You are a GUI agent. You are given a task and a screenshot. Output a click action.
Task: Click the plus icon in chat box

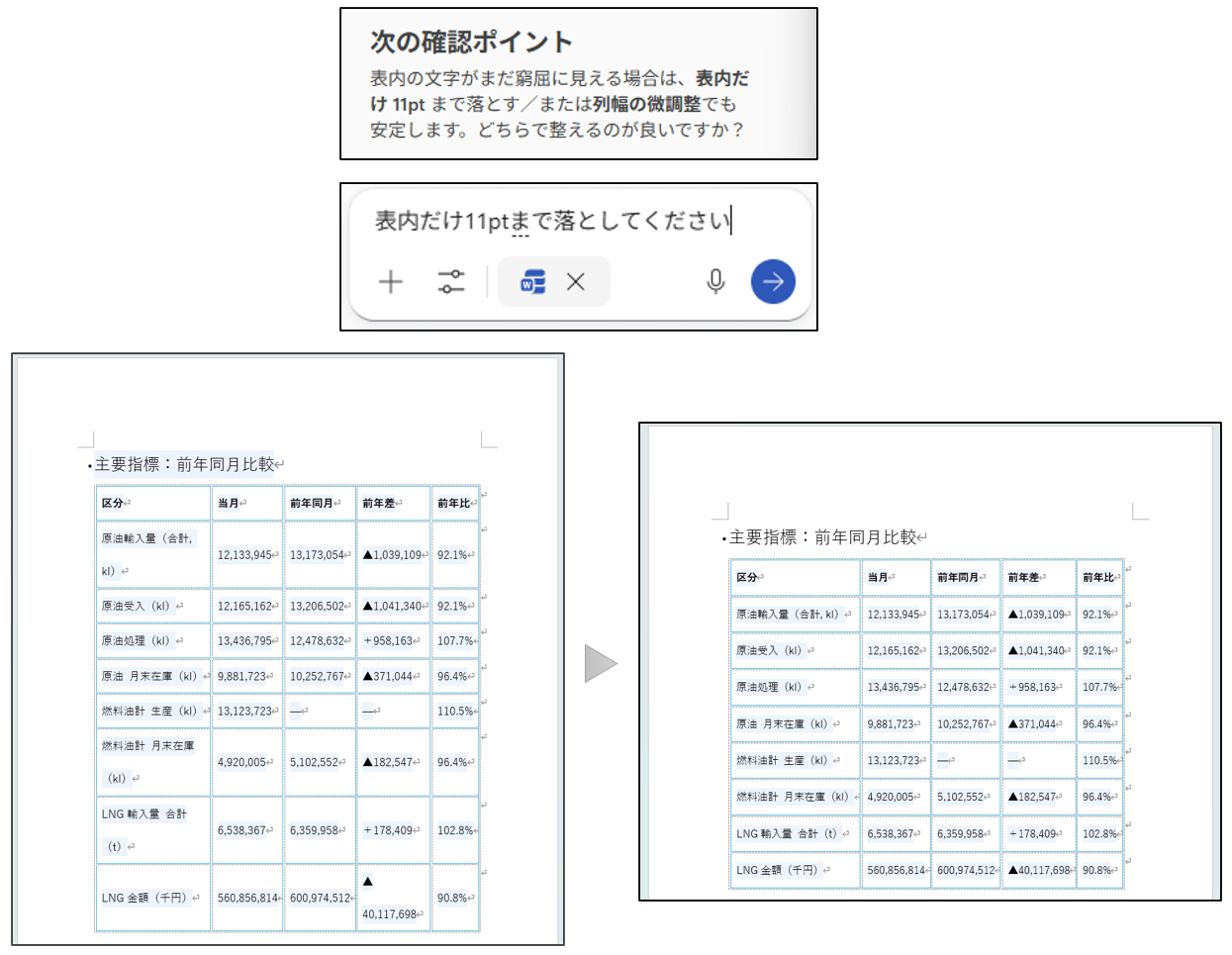[x=391, y=282]
